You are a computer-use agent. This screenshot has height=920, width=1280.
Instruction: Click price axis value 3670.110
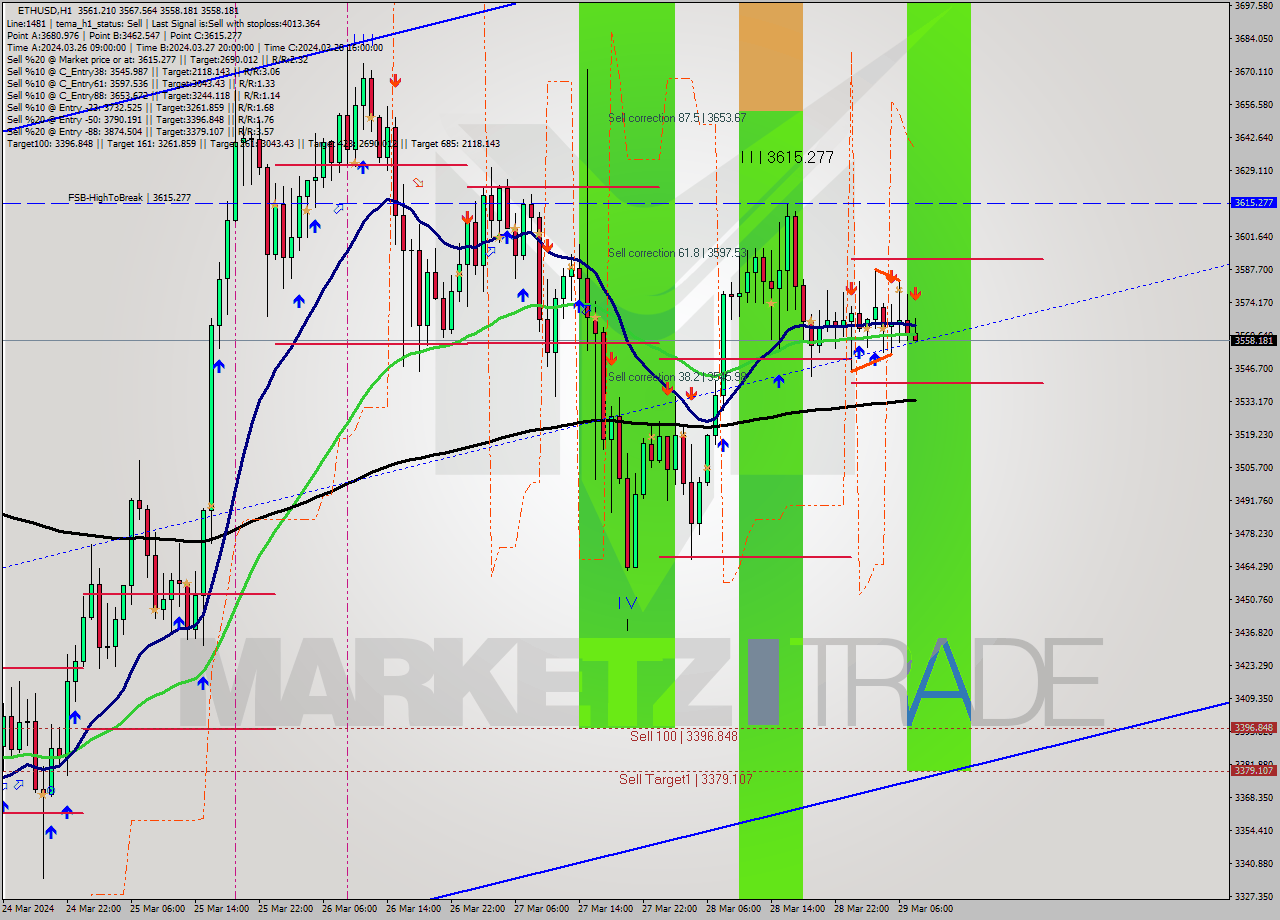pos(1253,72)
